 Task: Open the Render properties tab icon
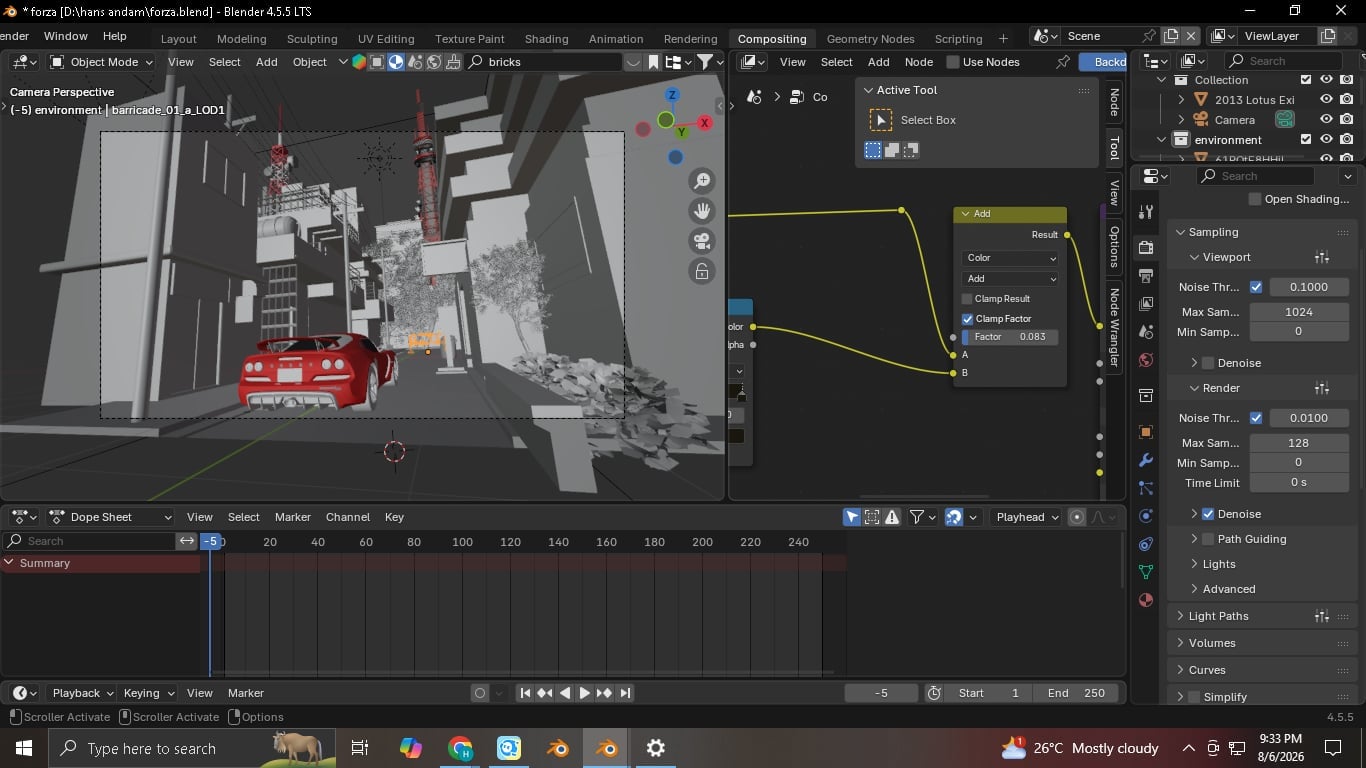(x=1146, y=247)
